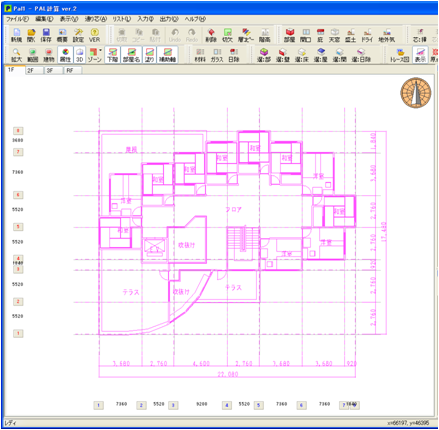Save the project with 保存 icon

[x=46, y=35]
